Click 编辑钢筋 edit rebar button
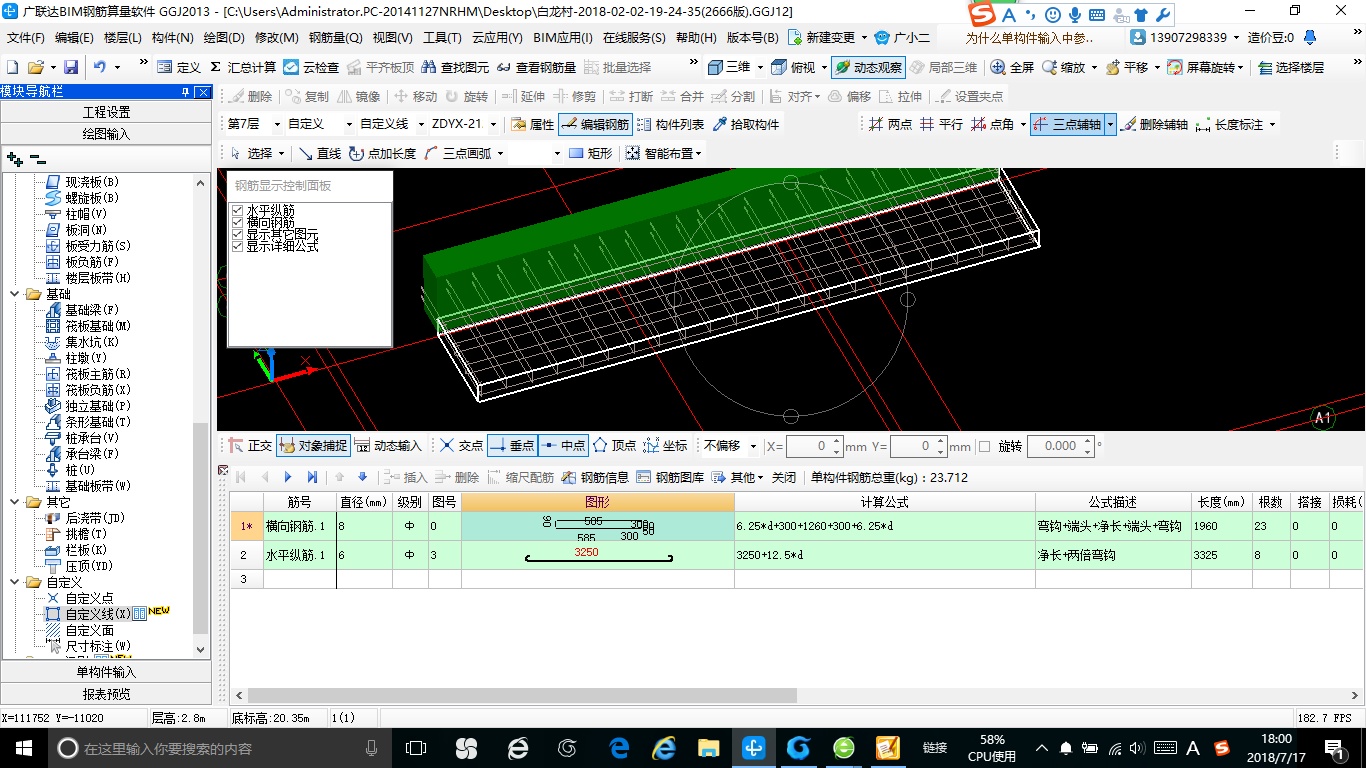The image size is (1366, 768). point(595,125)
